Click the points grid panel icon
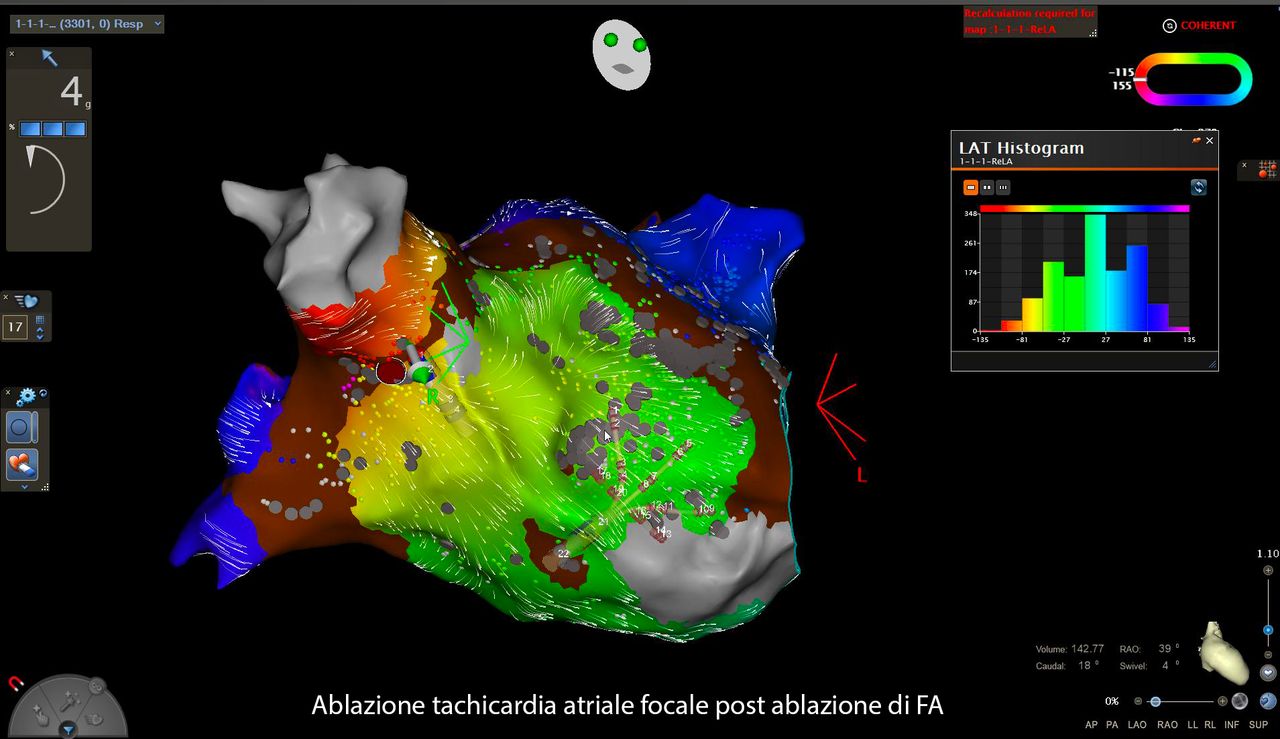 click(x=1268, y=169)
